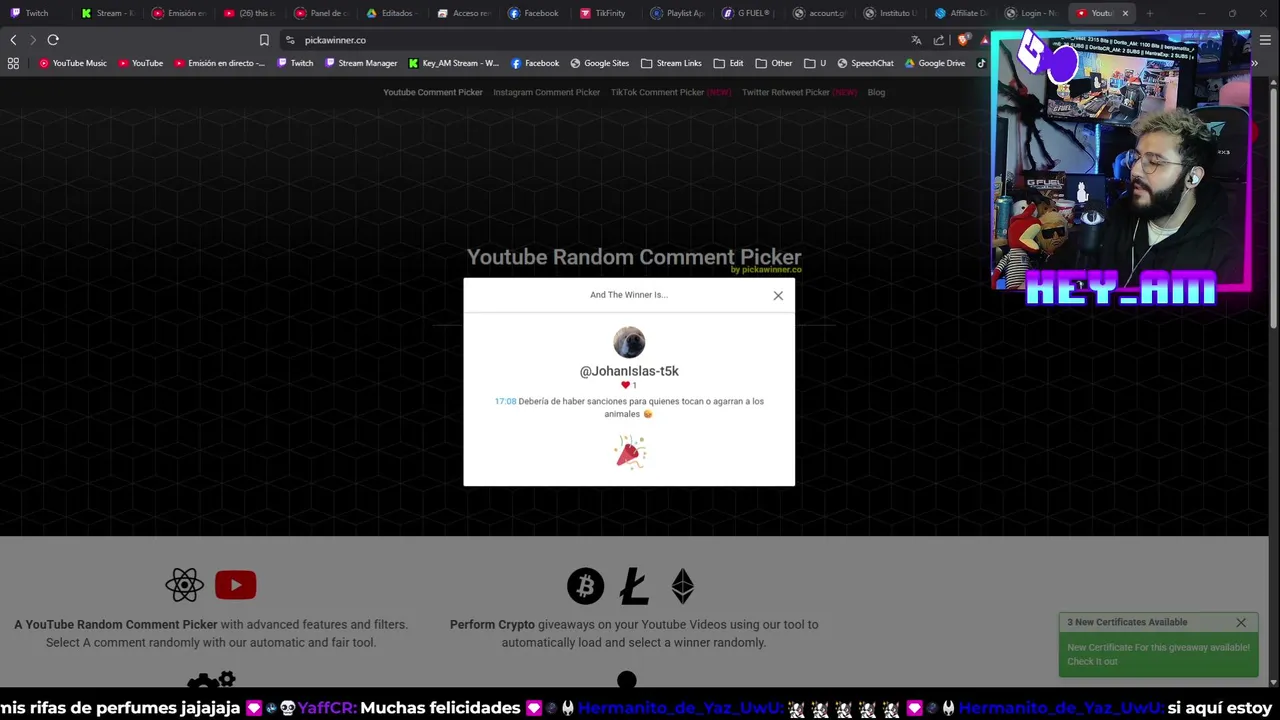Open Youtube Comment Picker nav link
This screenshot has width=1280, height=720.
point(433,92)
